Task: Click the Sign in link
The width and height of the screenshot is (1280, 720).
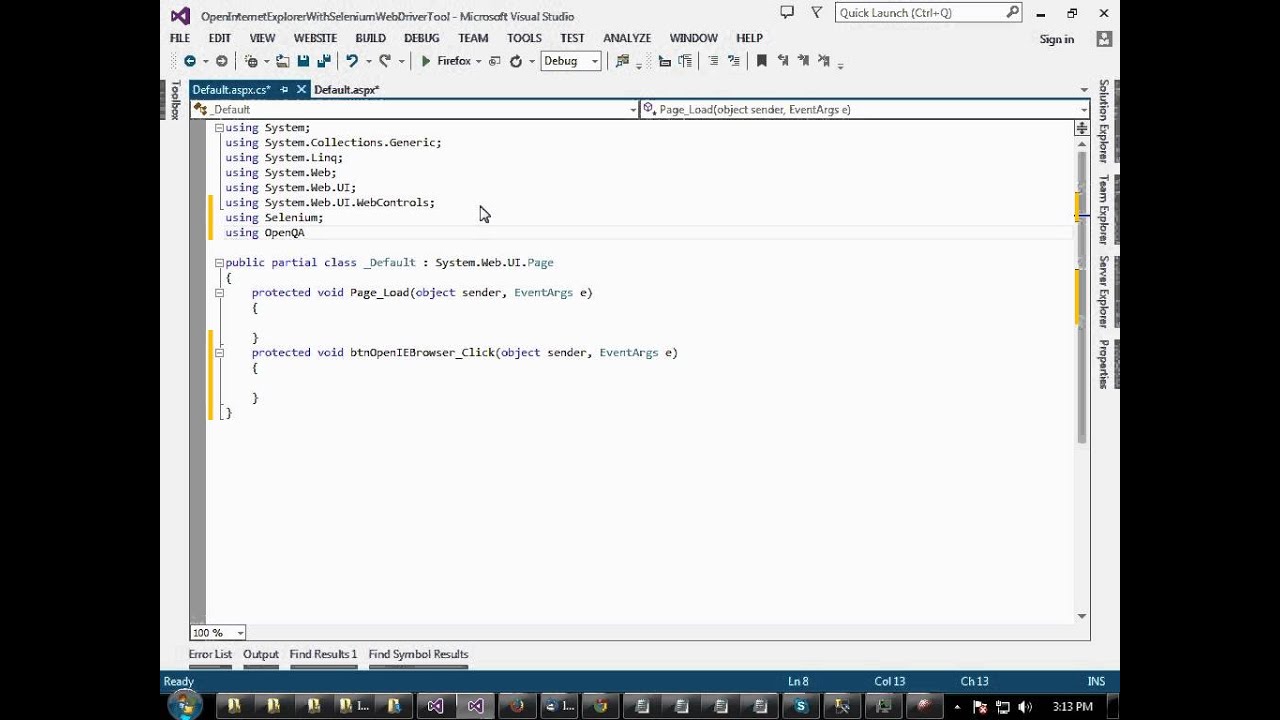Action: [1056, 39]
